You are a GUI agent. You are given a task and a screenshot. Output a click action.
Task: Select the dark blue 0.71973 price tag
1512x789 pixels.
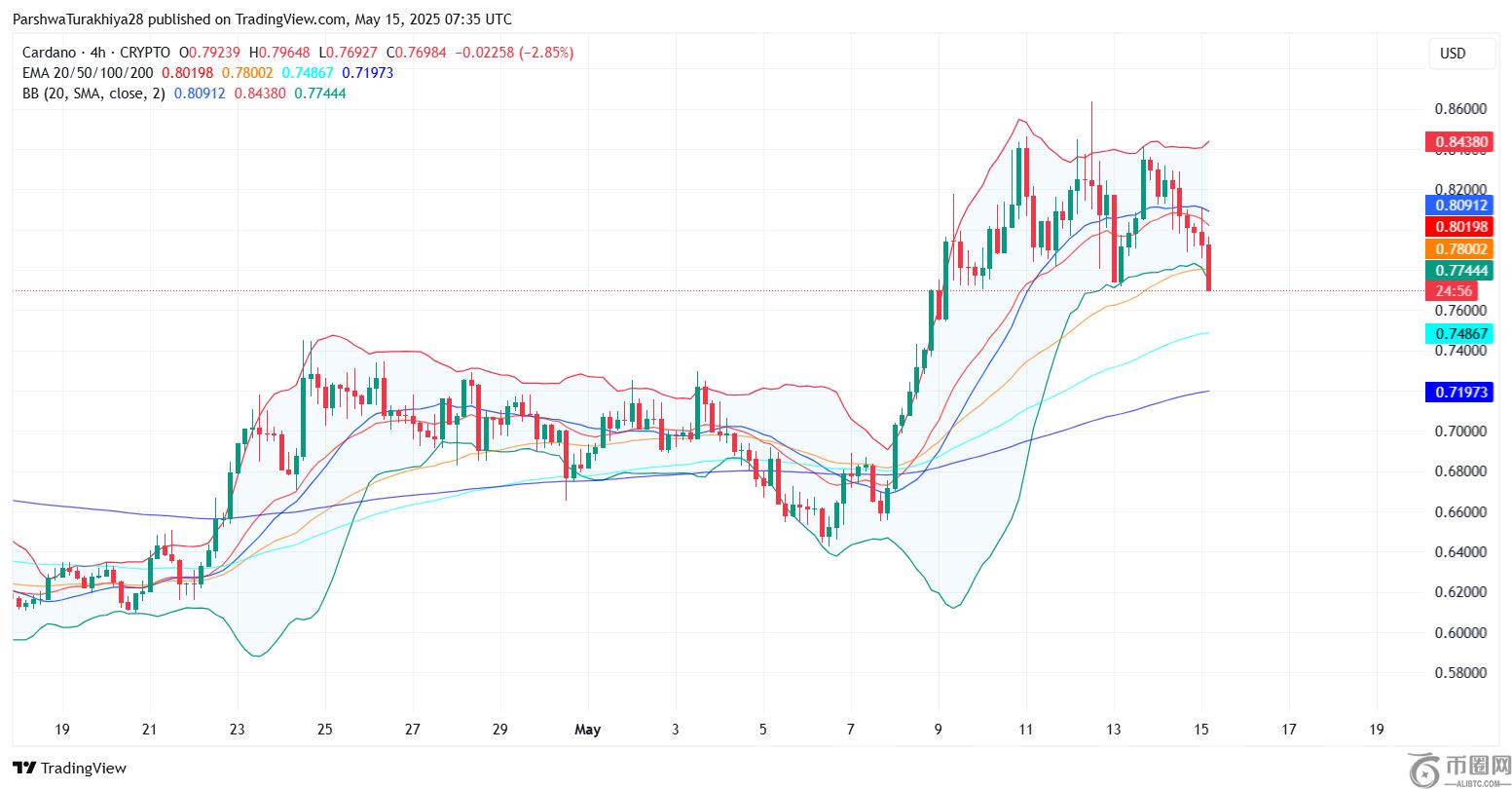[1459, 393]
